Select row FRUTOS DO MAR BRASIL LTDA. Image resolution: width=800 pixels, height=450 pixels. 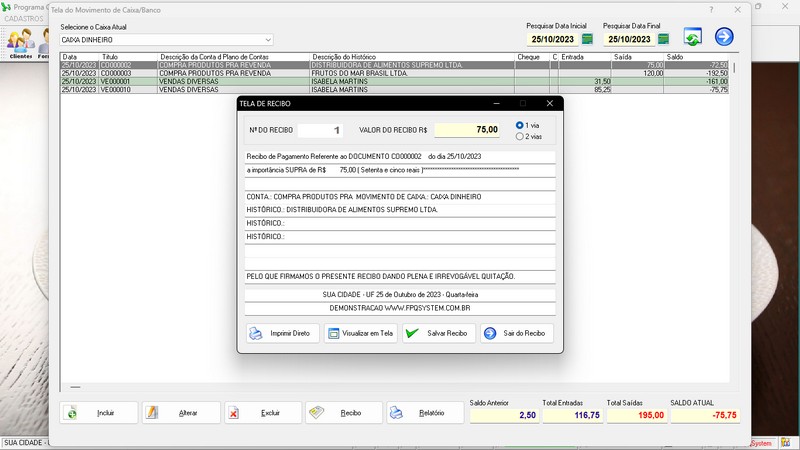[x=394, y=73]
